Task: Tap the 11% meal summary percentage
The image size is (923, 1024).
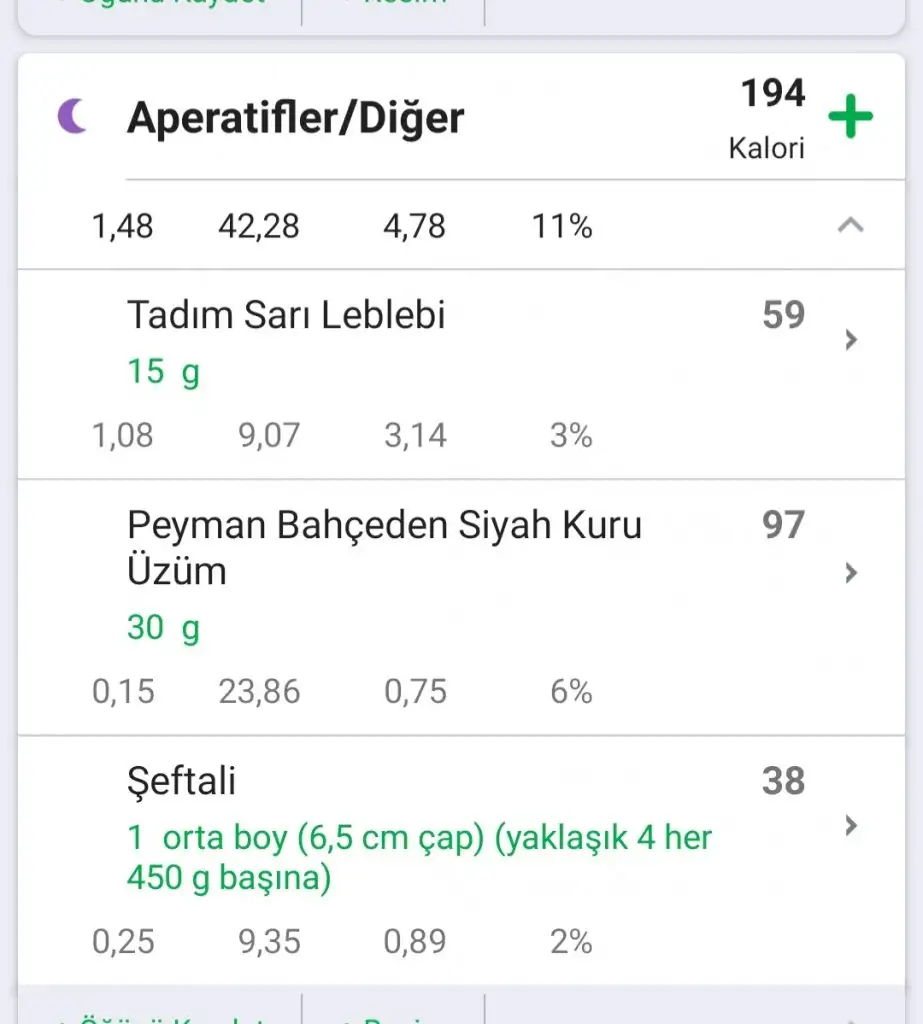Action: tap(561, 227)
